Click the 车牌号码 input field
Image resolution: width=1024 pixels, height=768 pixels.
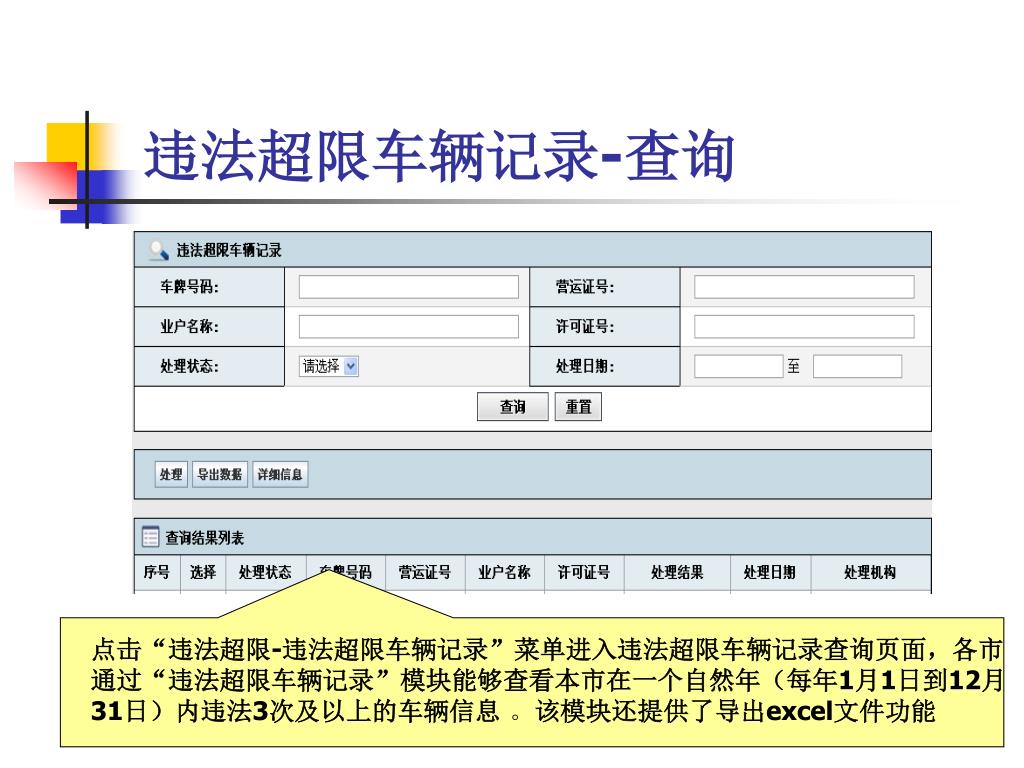click(x=409, y=287)
